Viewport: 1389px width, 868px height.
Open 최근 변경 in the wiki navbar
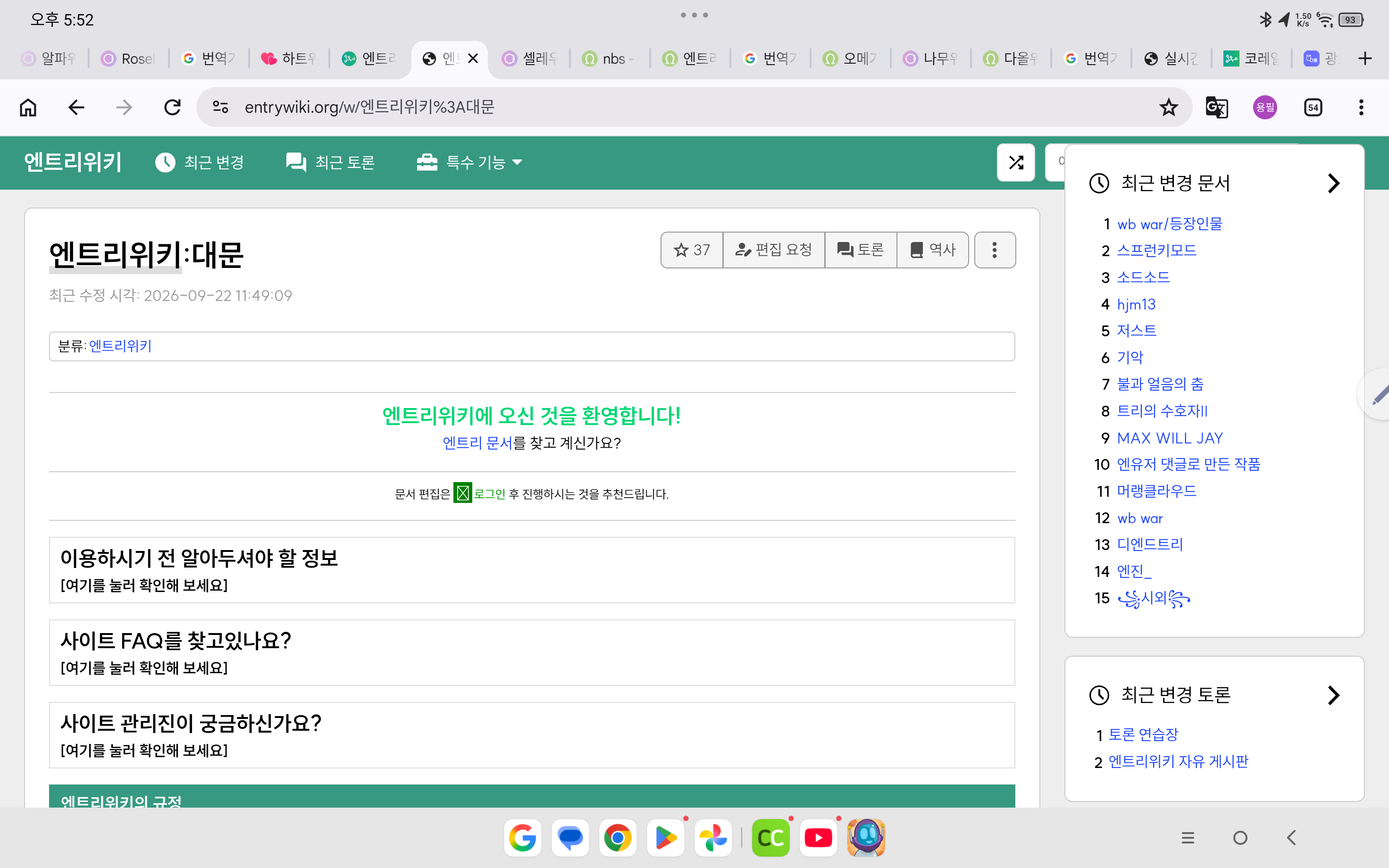point(200,162)
